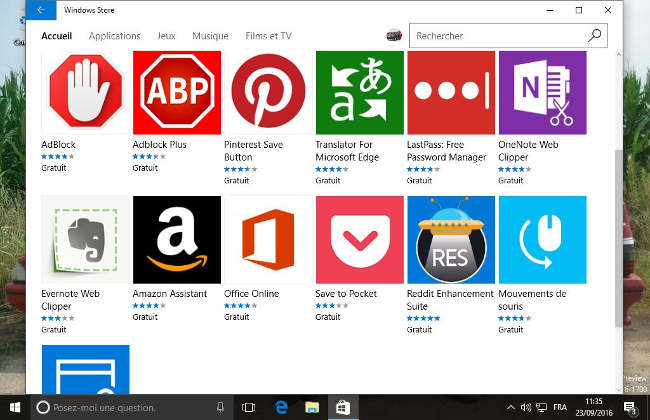Viewport: 650px width, 420px height.
Task: Click the Save to Pocket title
Action: tap(346, 294)
